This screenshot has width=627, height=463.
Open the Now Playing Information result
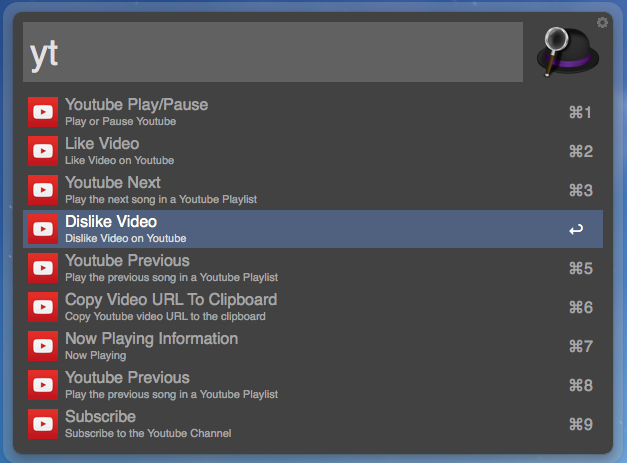click(300, 346)
